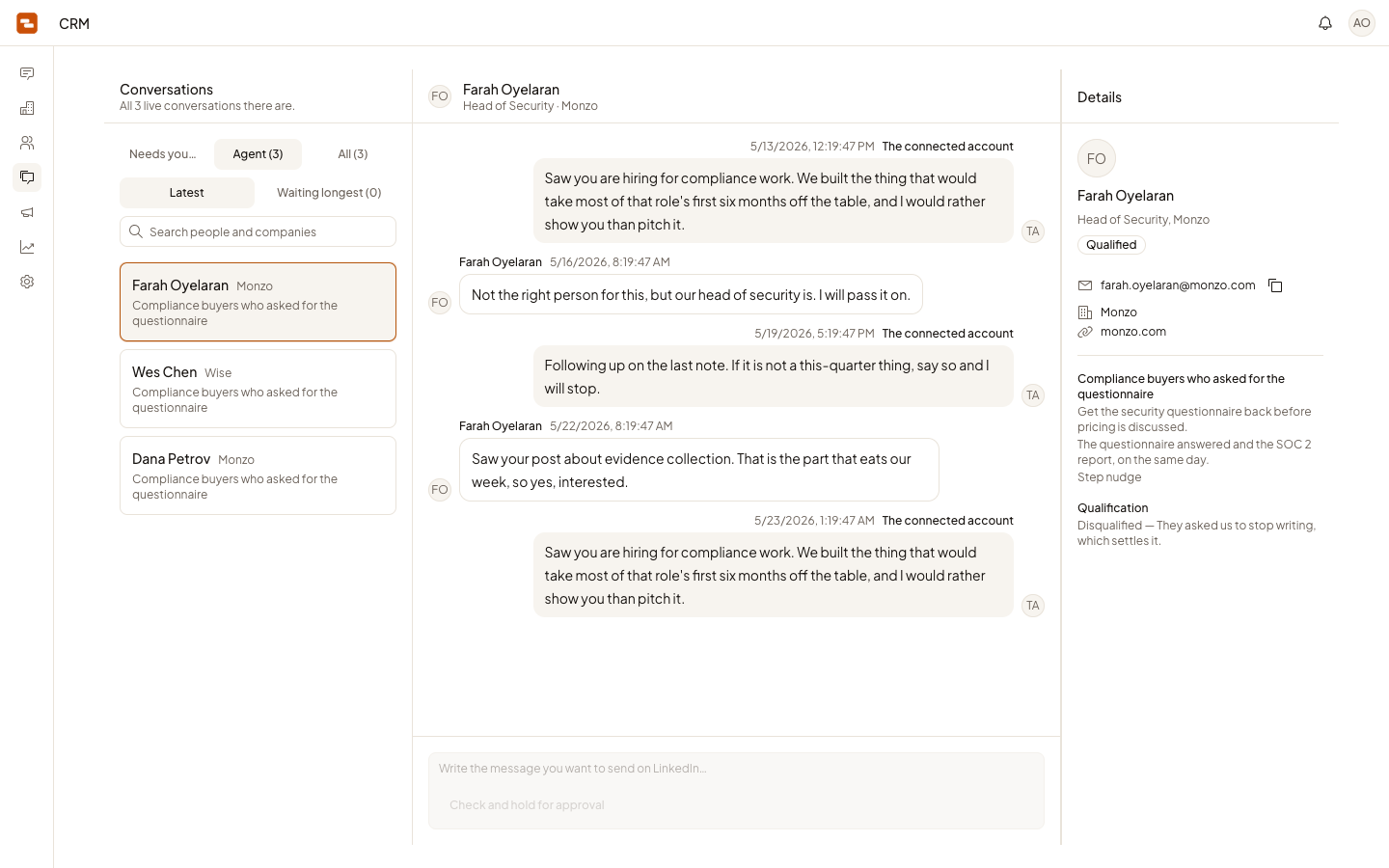Open the campaigns megaphone icon in the sidebar

27,212
